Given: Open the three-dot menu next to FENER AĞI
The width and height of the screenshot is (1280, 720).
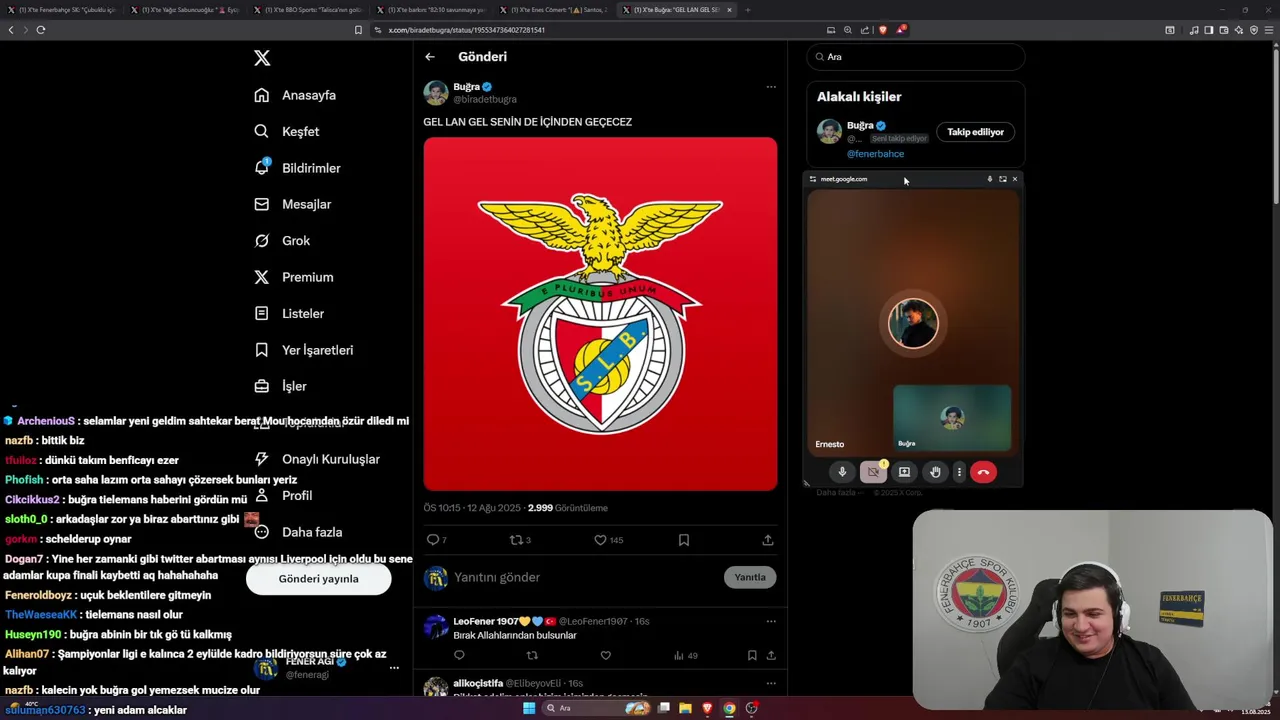Looking at the screenshot, I should [394, 667].
